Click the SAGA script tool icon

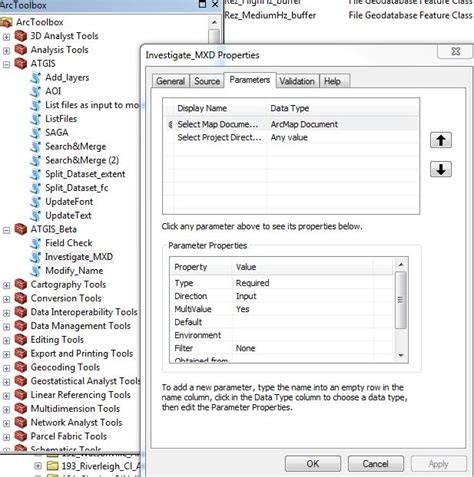click(x=35, y=133)
